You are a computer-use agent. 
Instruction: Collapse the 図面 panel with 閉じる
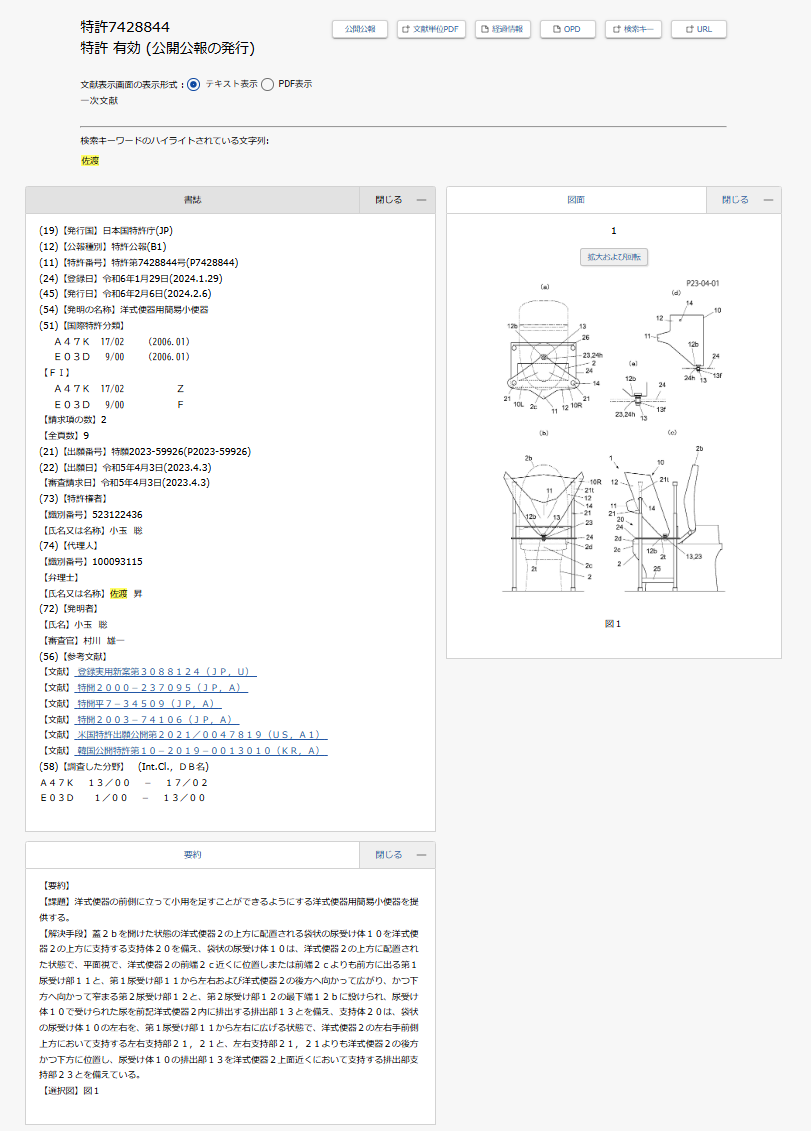coord(744,200)
